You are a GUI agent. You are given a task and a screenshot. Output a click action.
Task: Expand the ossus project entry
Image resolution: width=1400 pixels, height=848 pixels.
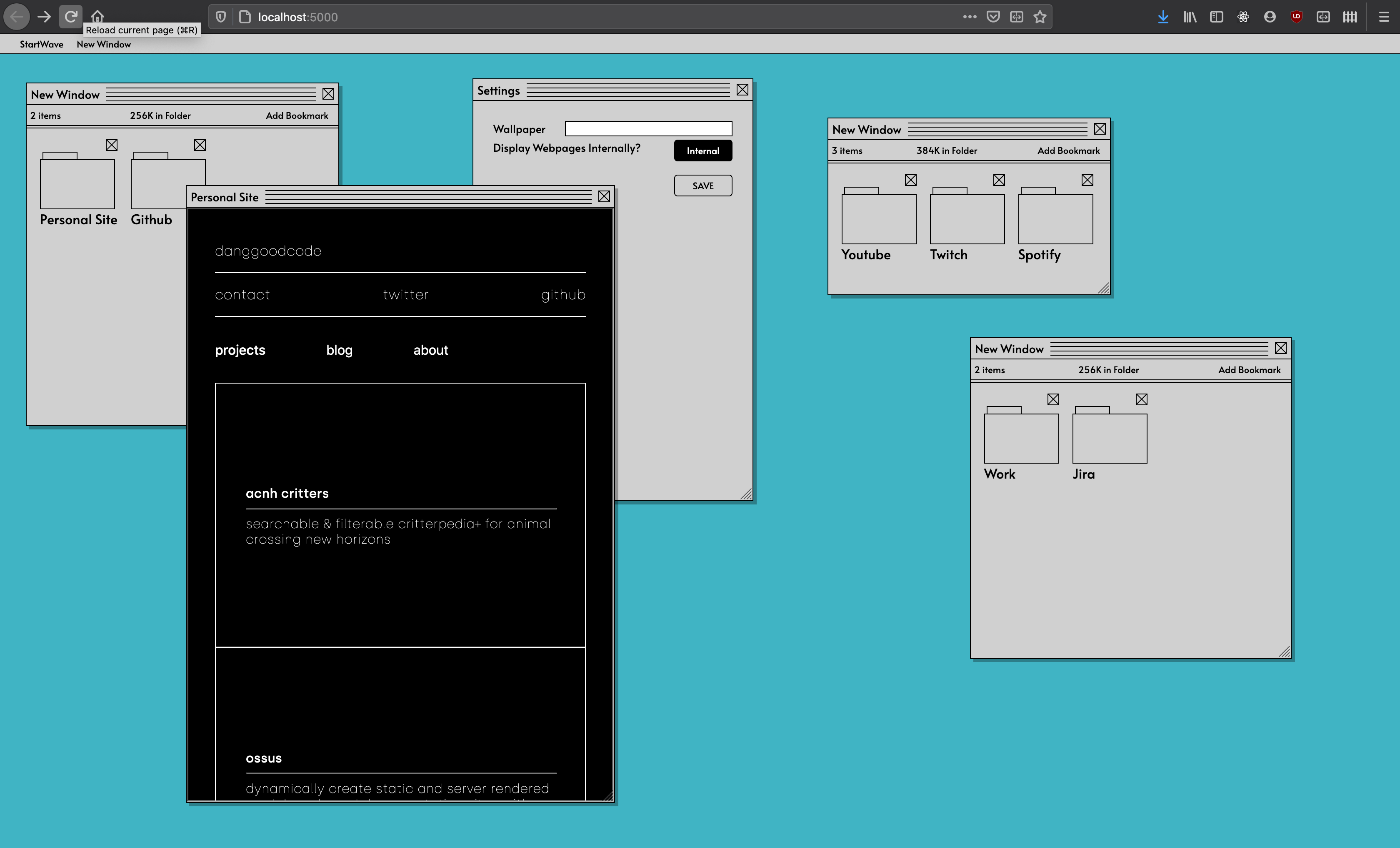262,757
